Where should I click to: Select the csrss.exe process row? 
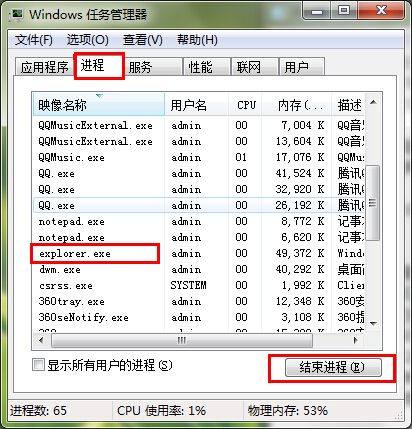tap(199, 285)
